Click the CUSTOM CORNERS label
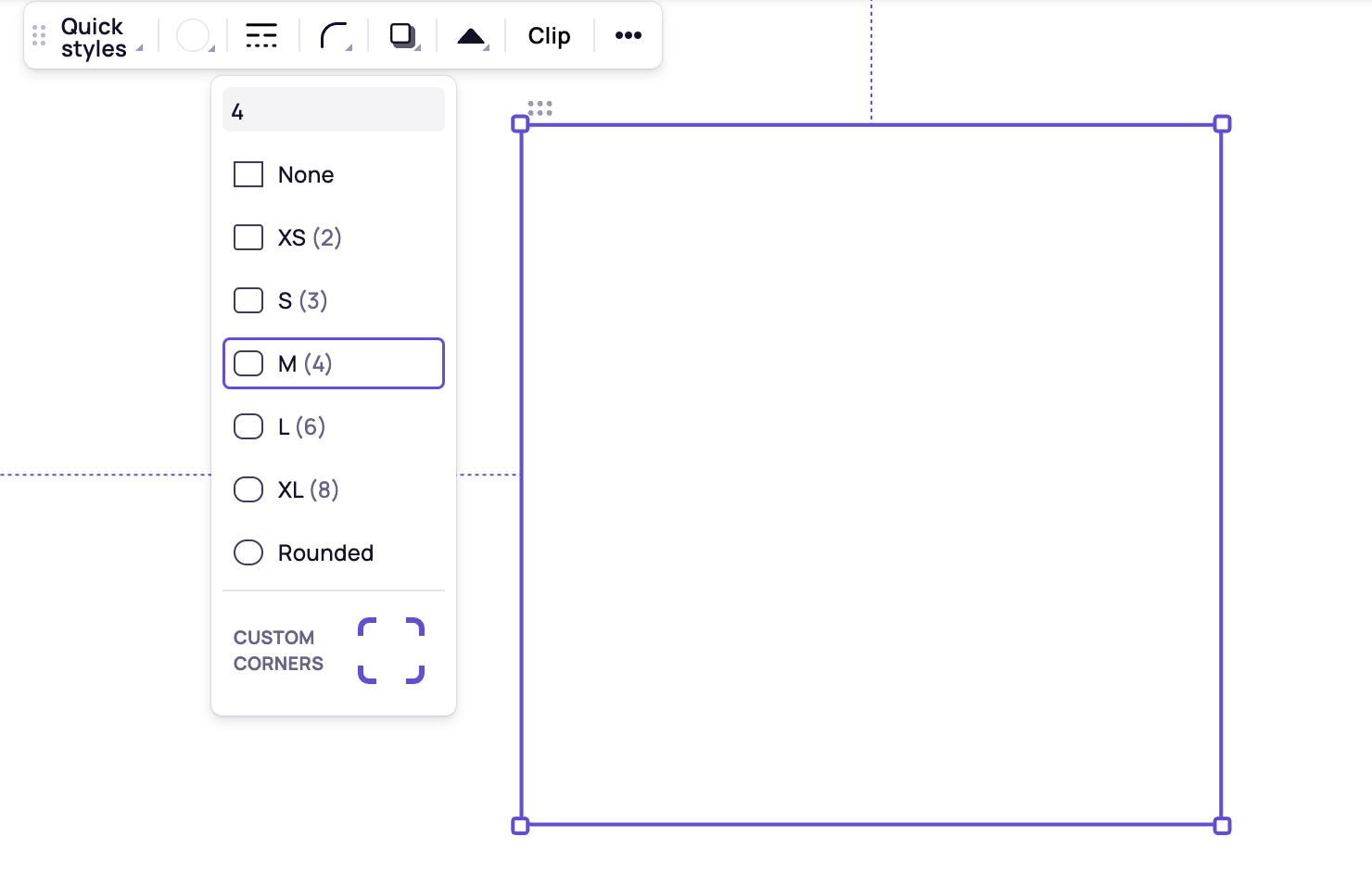This screenshot has width=1372, height=875. pyautogui.click(x=278, y=651)
